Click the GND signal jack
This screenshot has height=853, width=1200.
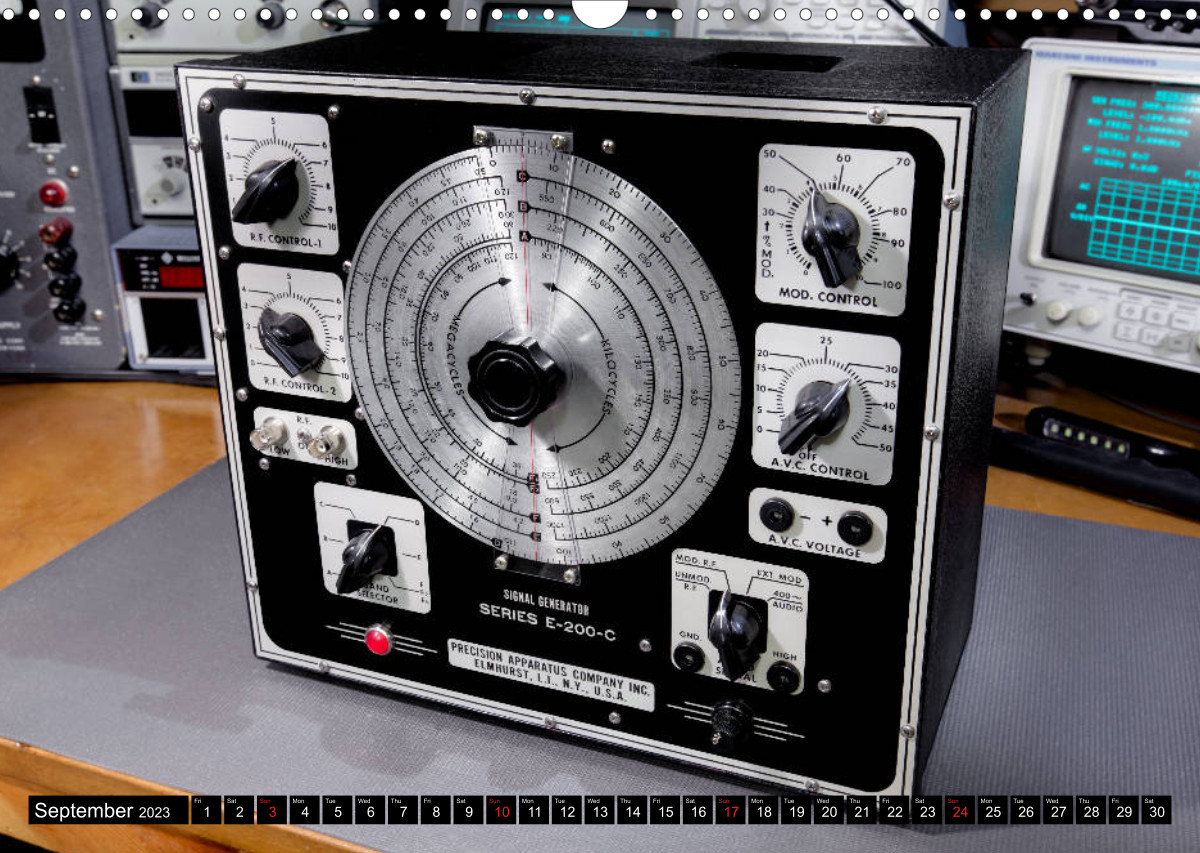coord(689,658)
